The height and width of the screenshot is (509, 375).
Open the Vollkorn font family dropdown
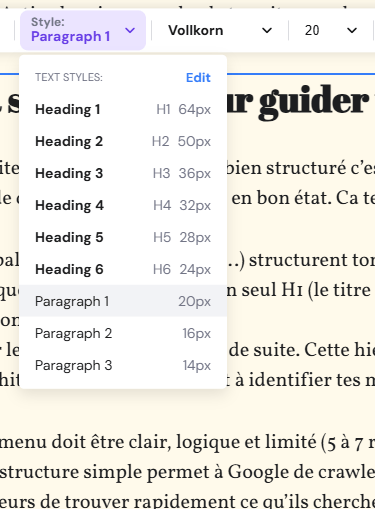pos(220,31)
